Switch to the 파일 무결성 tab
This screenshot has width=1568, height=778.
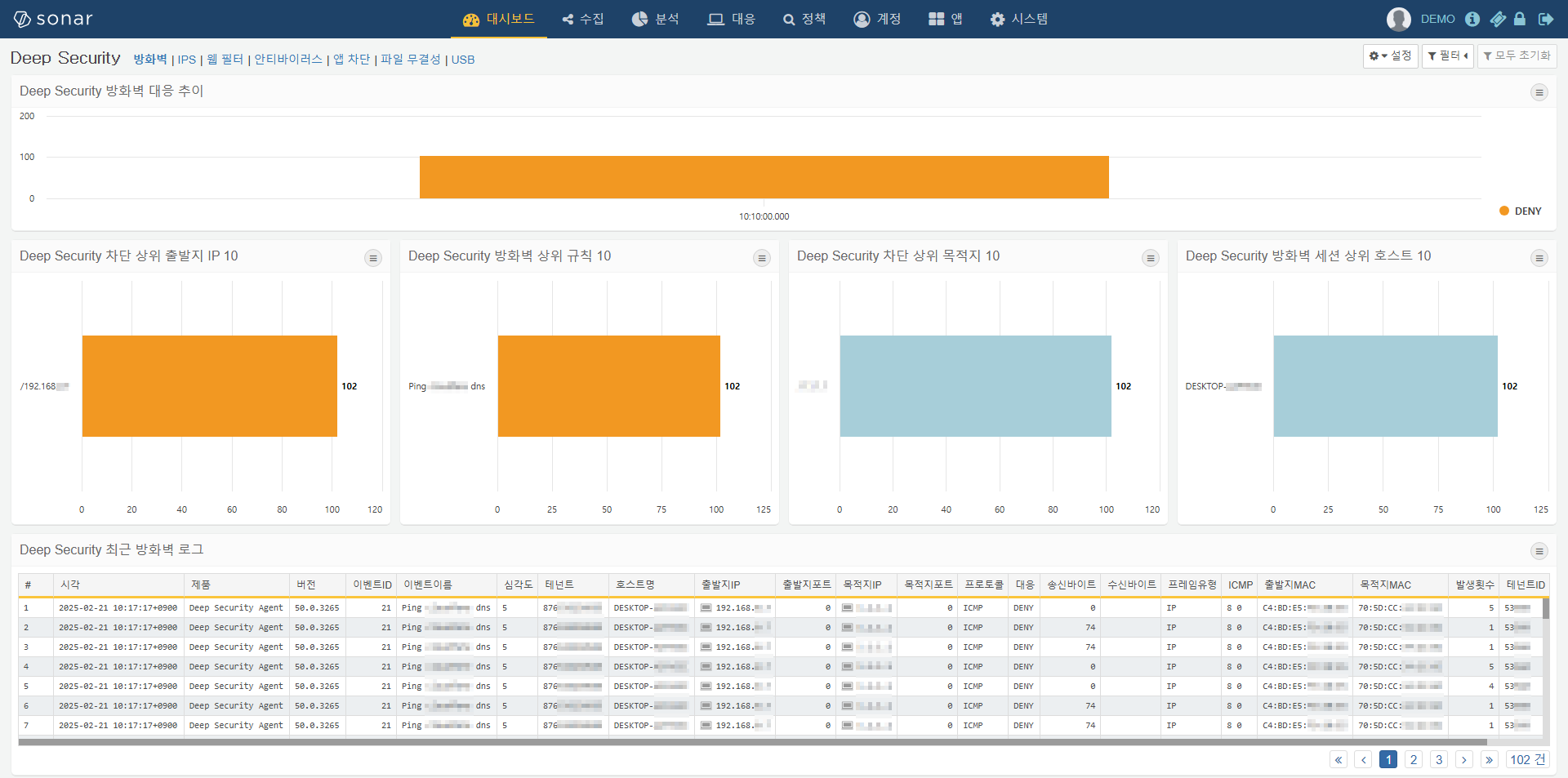click(x=411, y=60)
